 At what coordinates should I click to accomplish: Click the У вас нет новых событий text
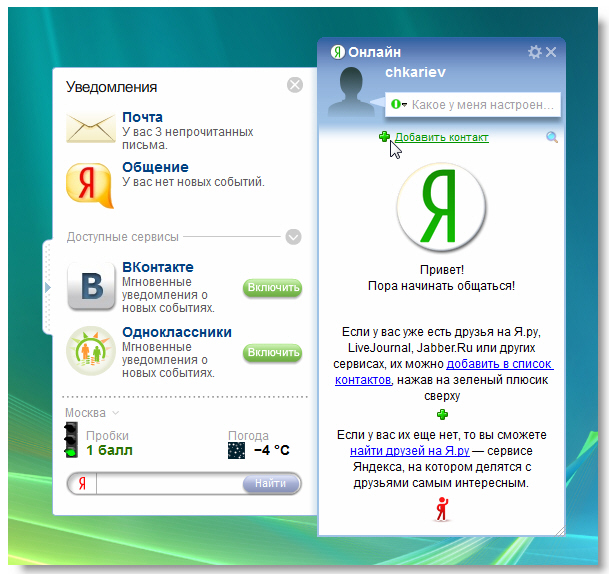[193, 182]
